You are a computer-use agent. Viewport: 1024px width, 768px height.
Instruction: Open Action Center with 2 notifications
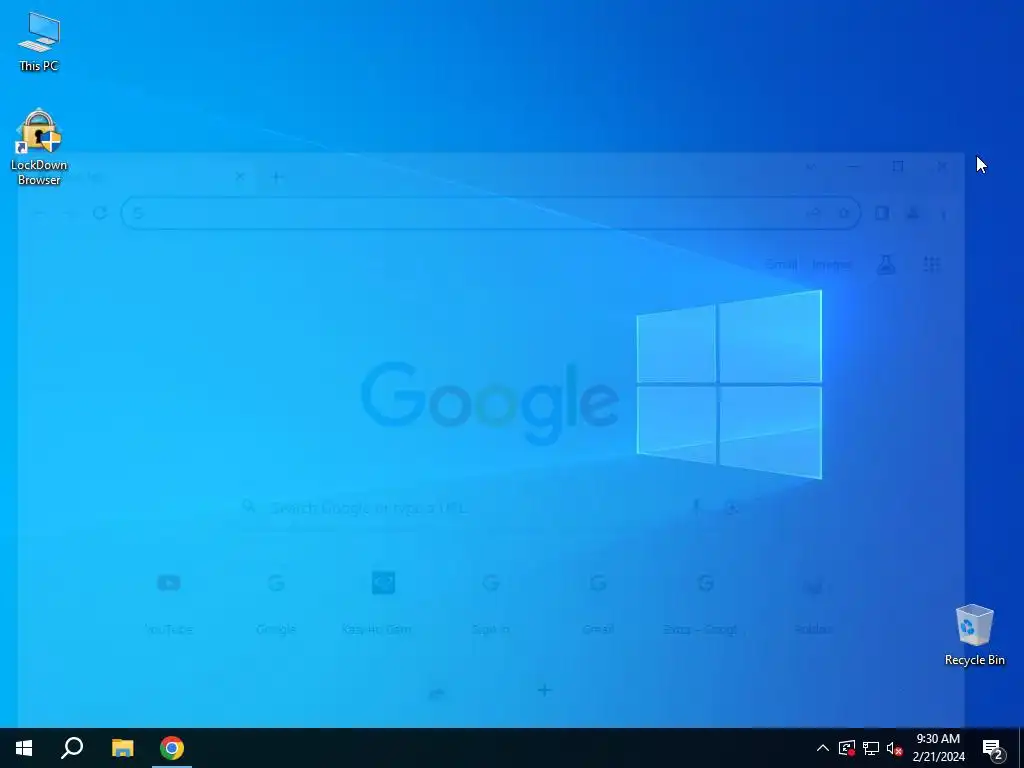click(994, 748)
